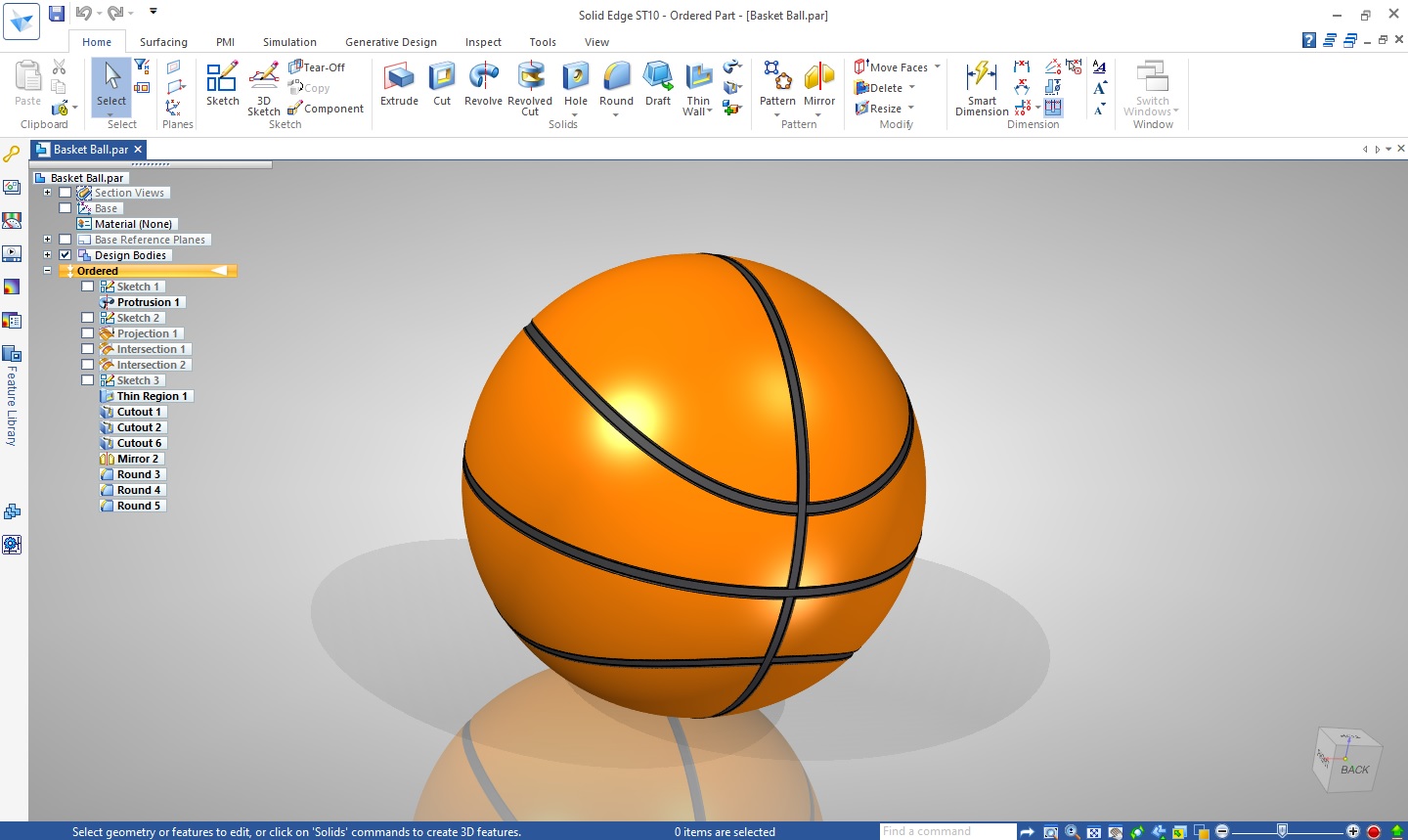Expand the Design Bodies node
The height and width of the screenshot is (840, 1408).
pyautogui.click(x=47, y=255)
